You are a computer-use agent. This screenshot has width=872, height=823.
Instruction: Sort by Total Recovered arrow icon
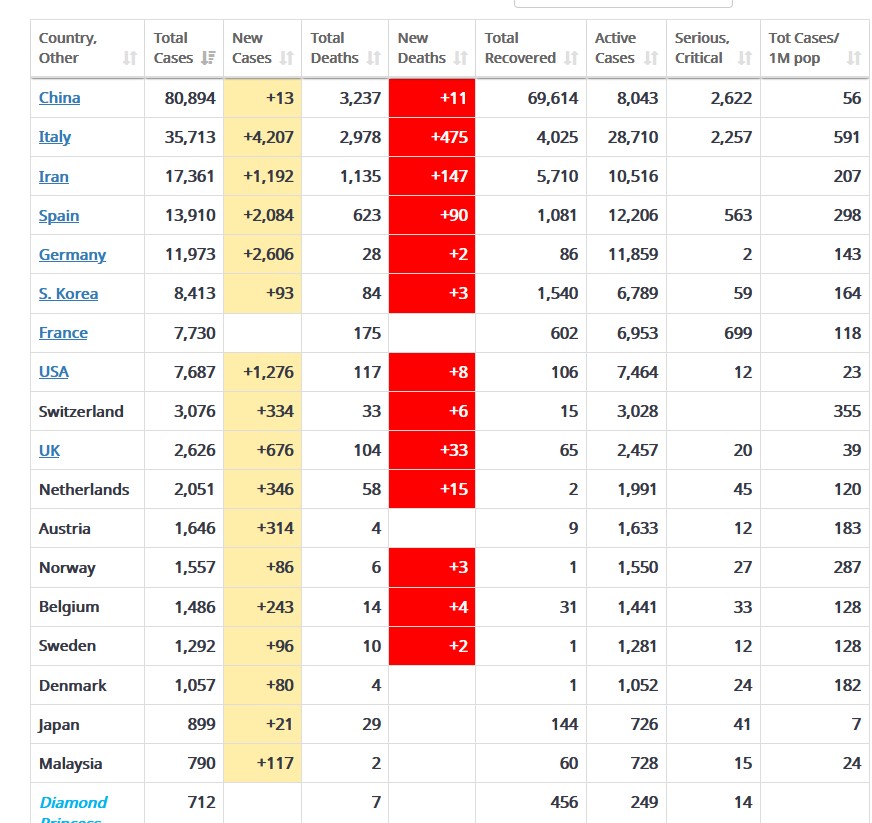click(572, 59)
